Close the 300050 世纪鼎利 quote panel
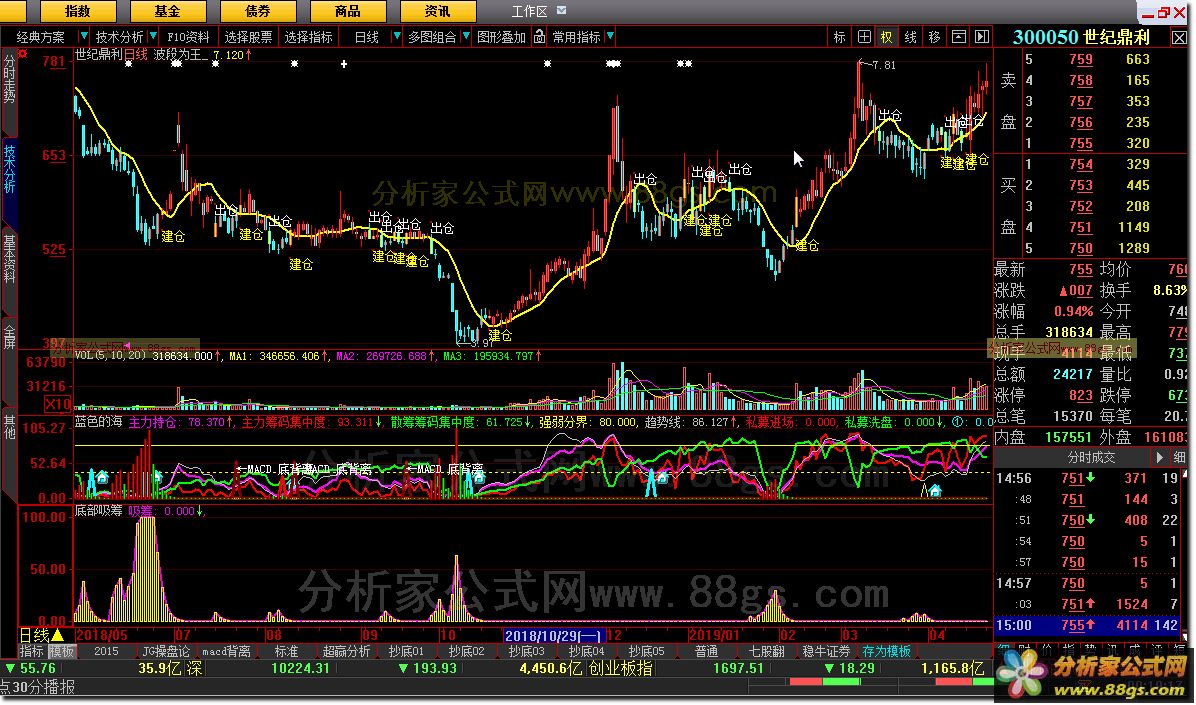Screen dimensions: 1196x705 [1178, 37]
